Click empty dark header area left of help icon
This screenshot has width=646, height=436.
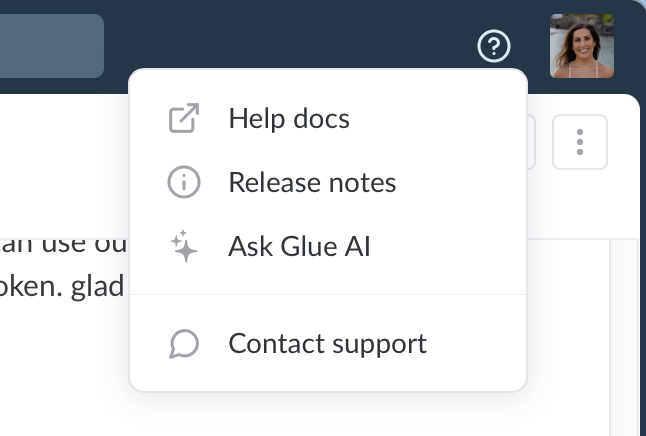click(x=300, y=40)
